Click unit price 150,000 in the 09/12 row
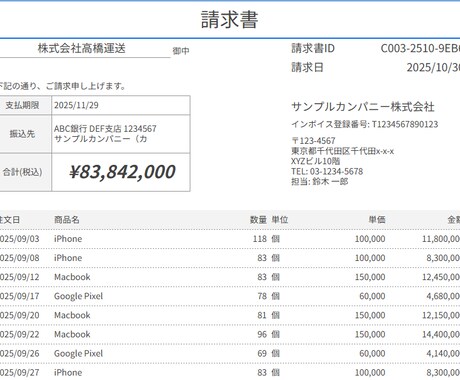Viewport: 460px width, 380px height. coord(370,277)
